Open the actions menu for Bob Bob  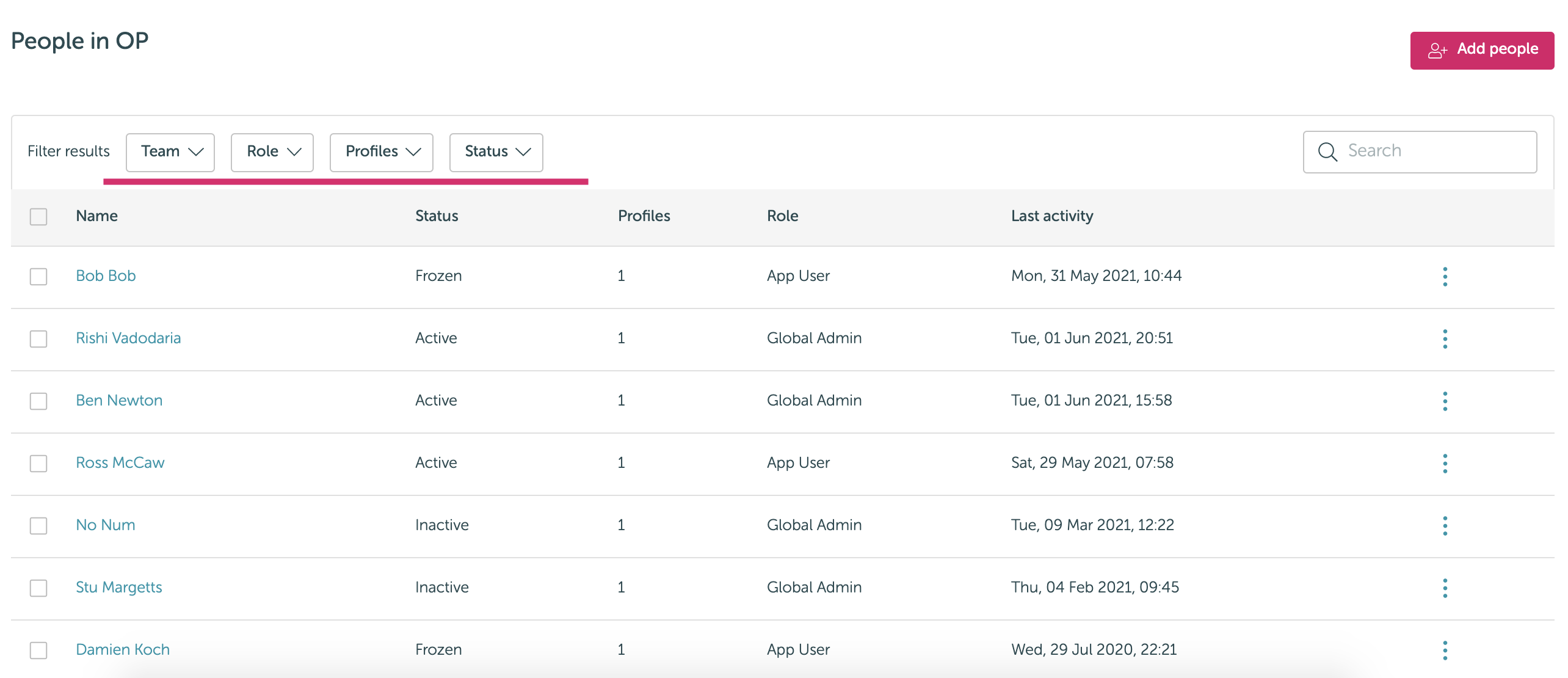point(1445,277)
